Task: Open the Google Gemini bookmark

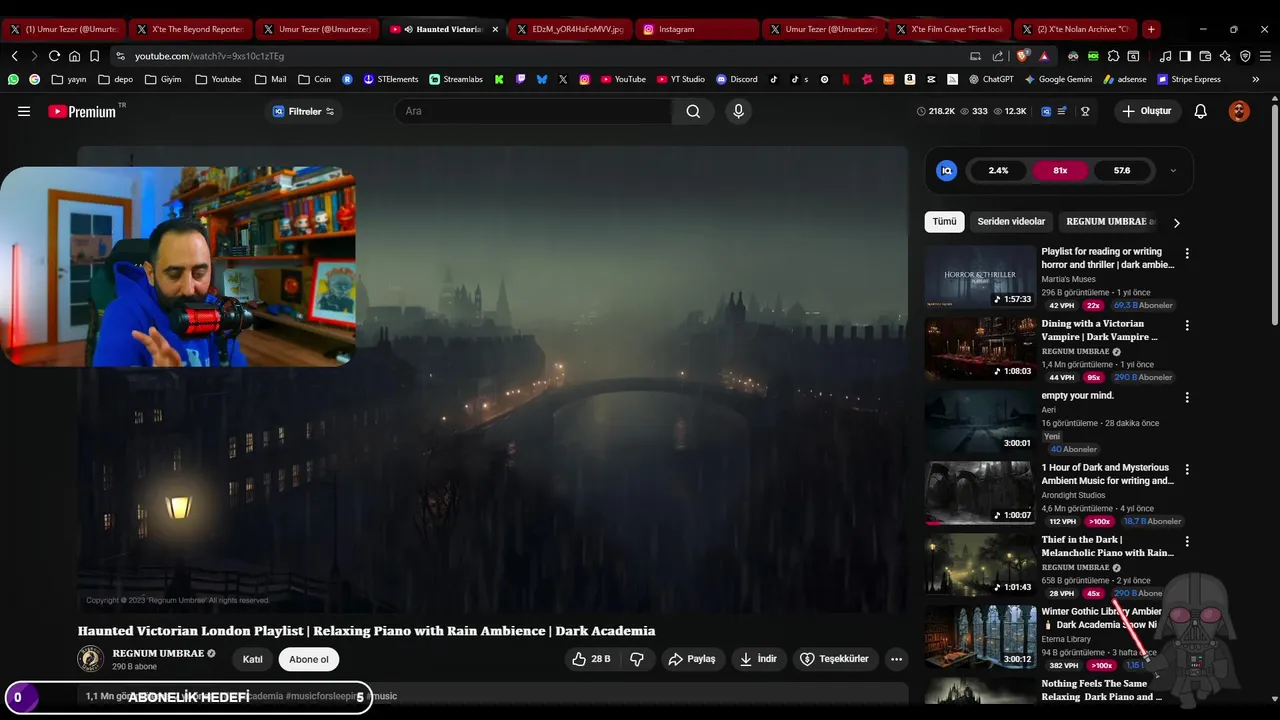Action: 1058,79
